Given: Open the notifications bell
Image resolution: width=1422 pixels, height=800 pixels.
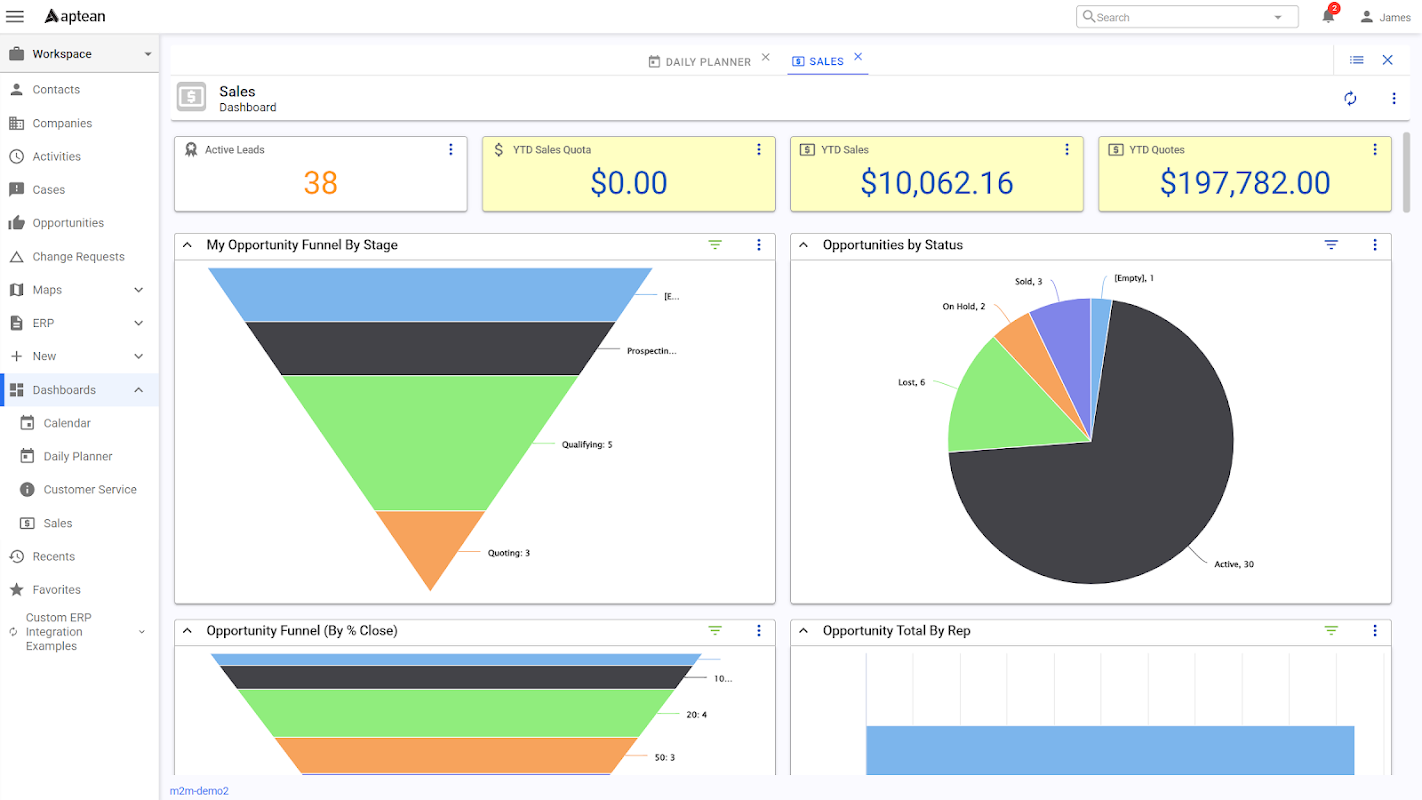Looking at the screenshot, I should [x=1329, y=15].
